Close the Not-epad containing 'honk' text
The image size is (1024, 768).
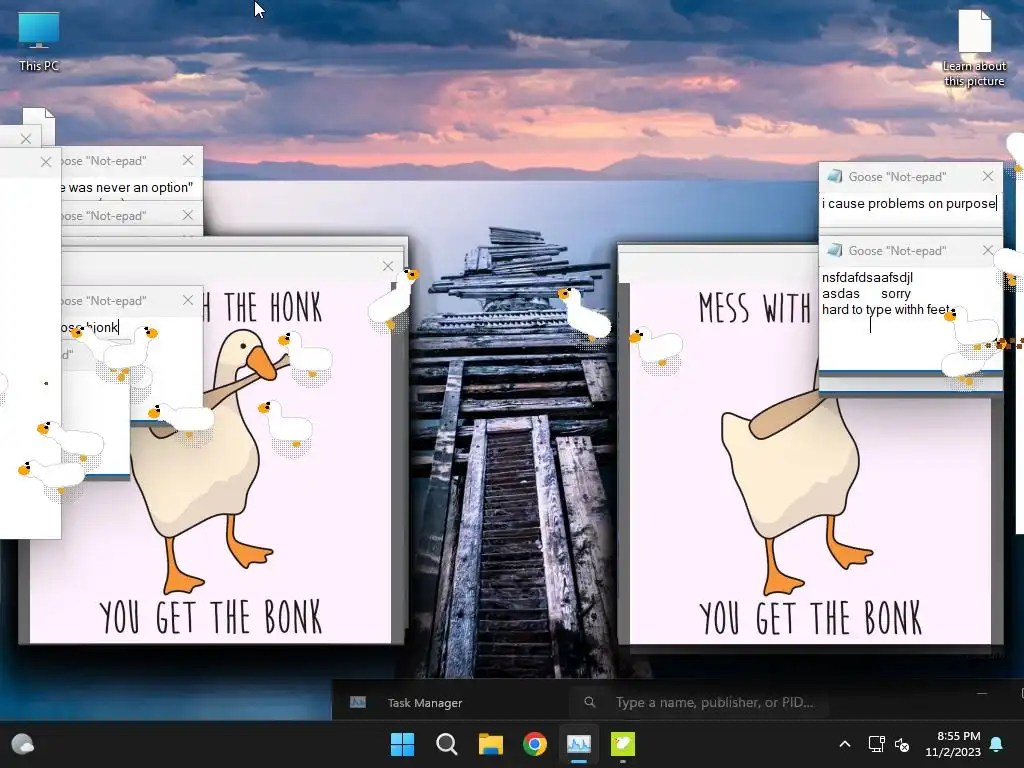coord(188,300)
